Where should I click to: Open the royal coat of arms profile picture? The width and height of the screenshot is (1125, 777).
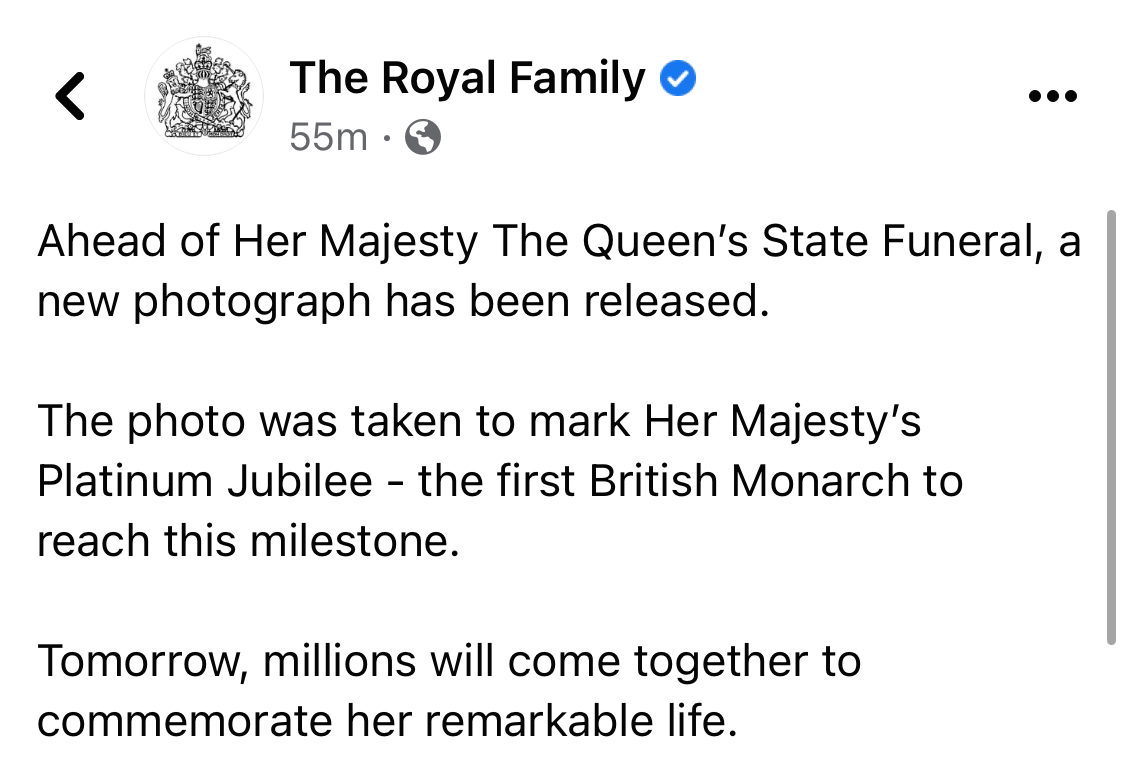[204, 96]
